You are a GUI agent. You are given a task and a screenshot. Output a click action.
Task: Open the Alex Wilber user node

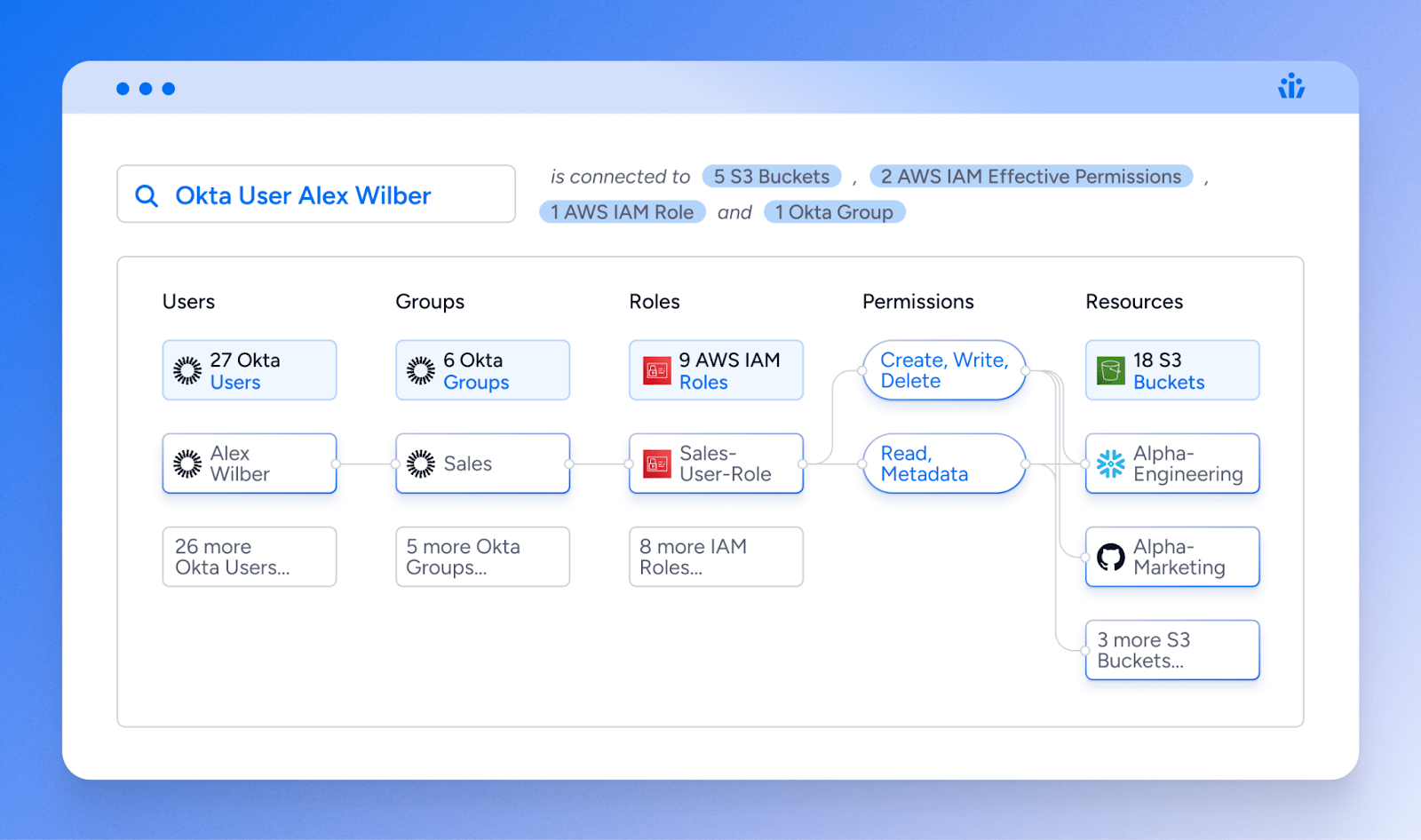[x=250, y=464]
